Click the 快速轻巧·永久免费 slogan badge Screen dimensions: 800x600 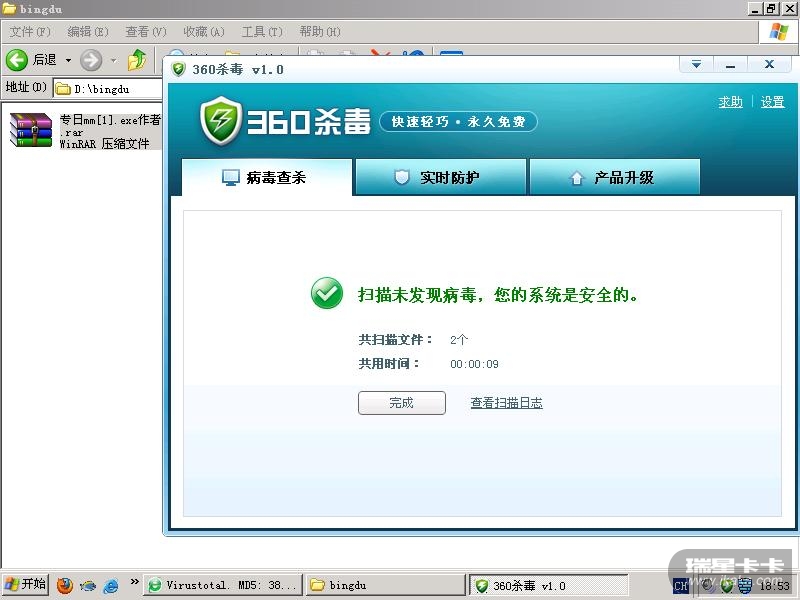tap(458, 121)
